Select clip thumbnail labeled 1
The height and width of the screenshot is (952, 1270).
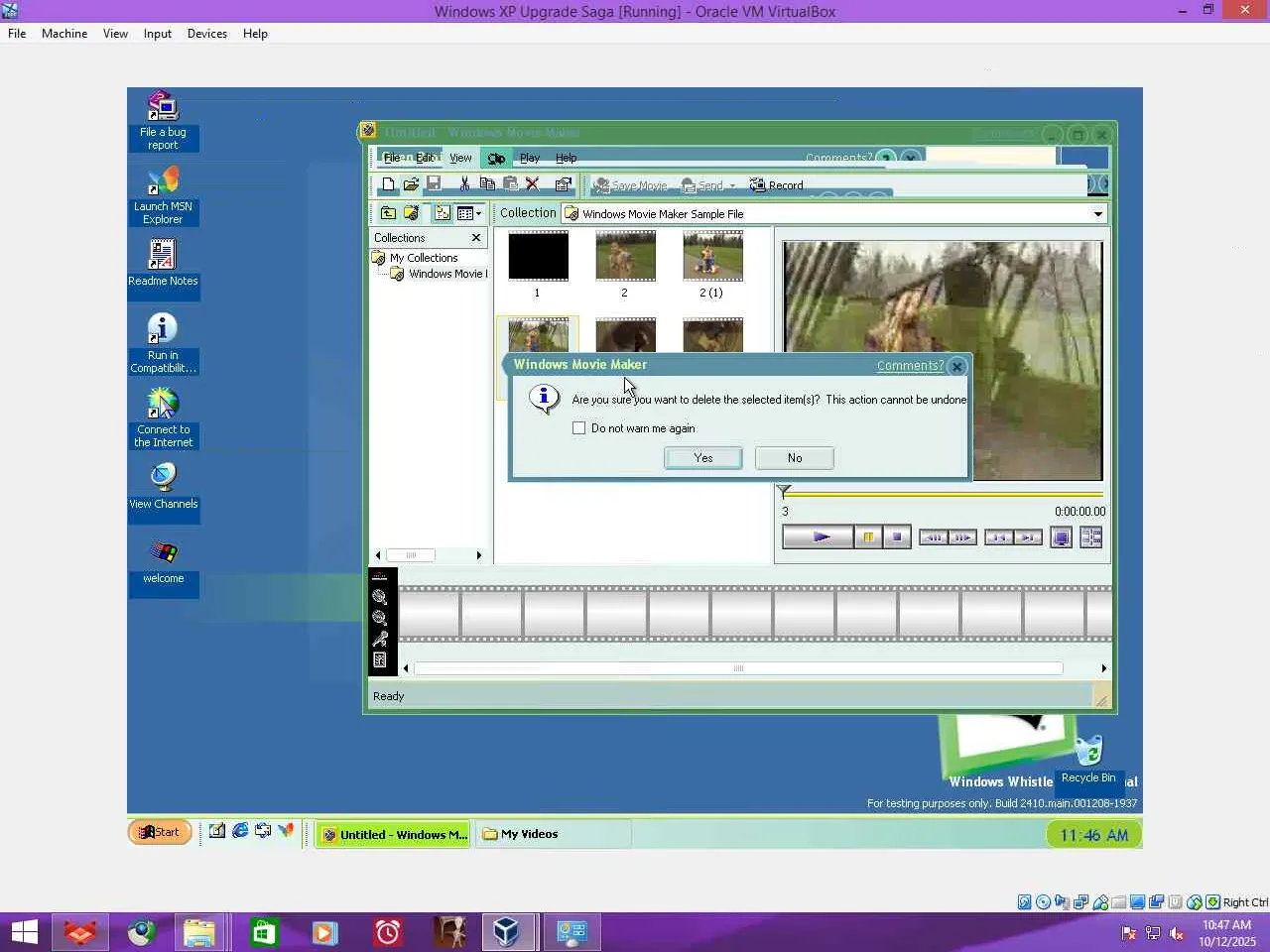538,256
